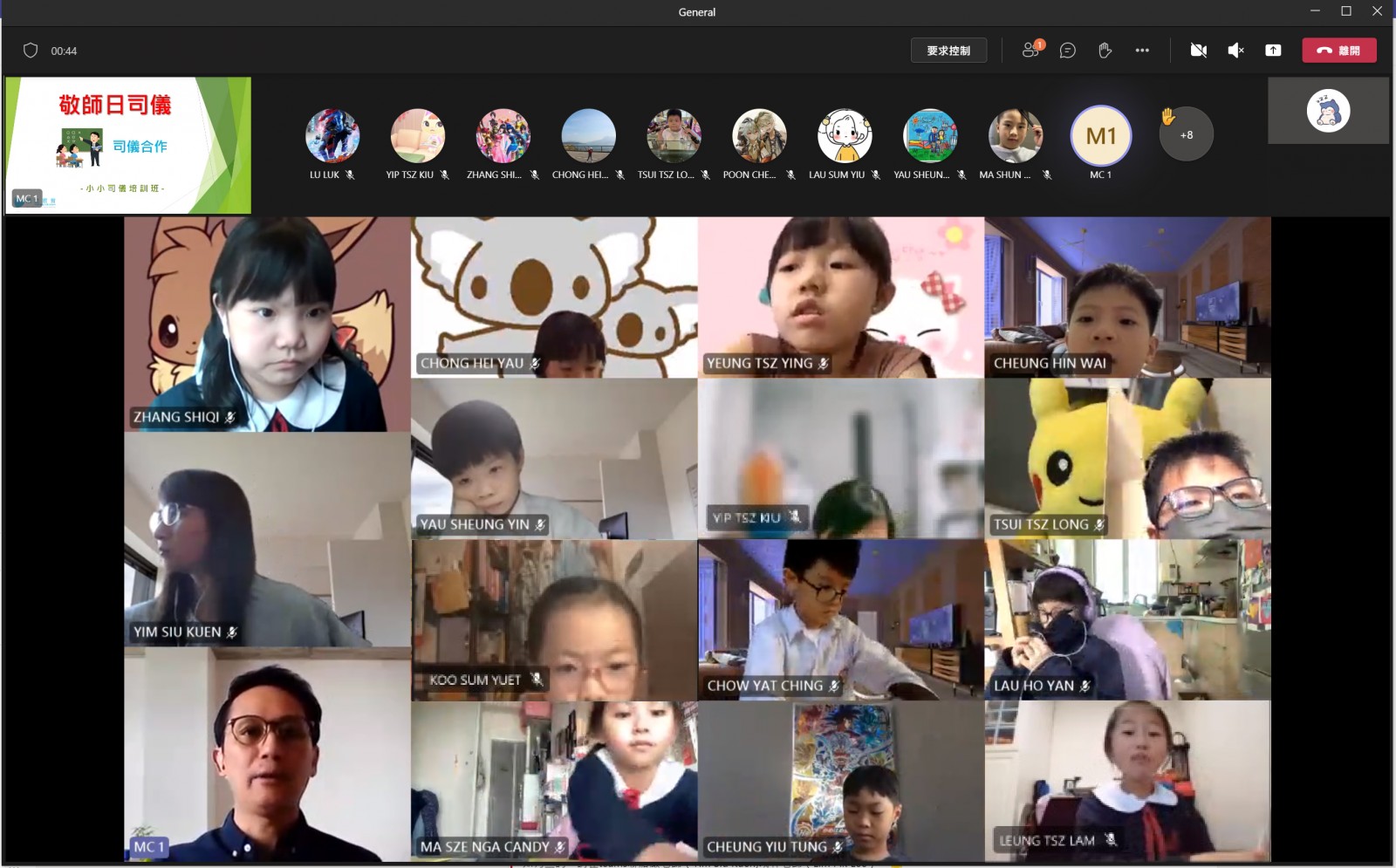Open the participants list icon
The height and width of the screenshot is (868, 1396).
click(x=1032, y=50)
